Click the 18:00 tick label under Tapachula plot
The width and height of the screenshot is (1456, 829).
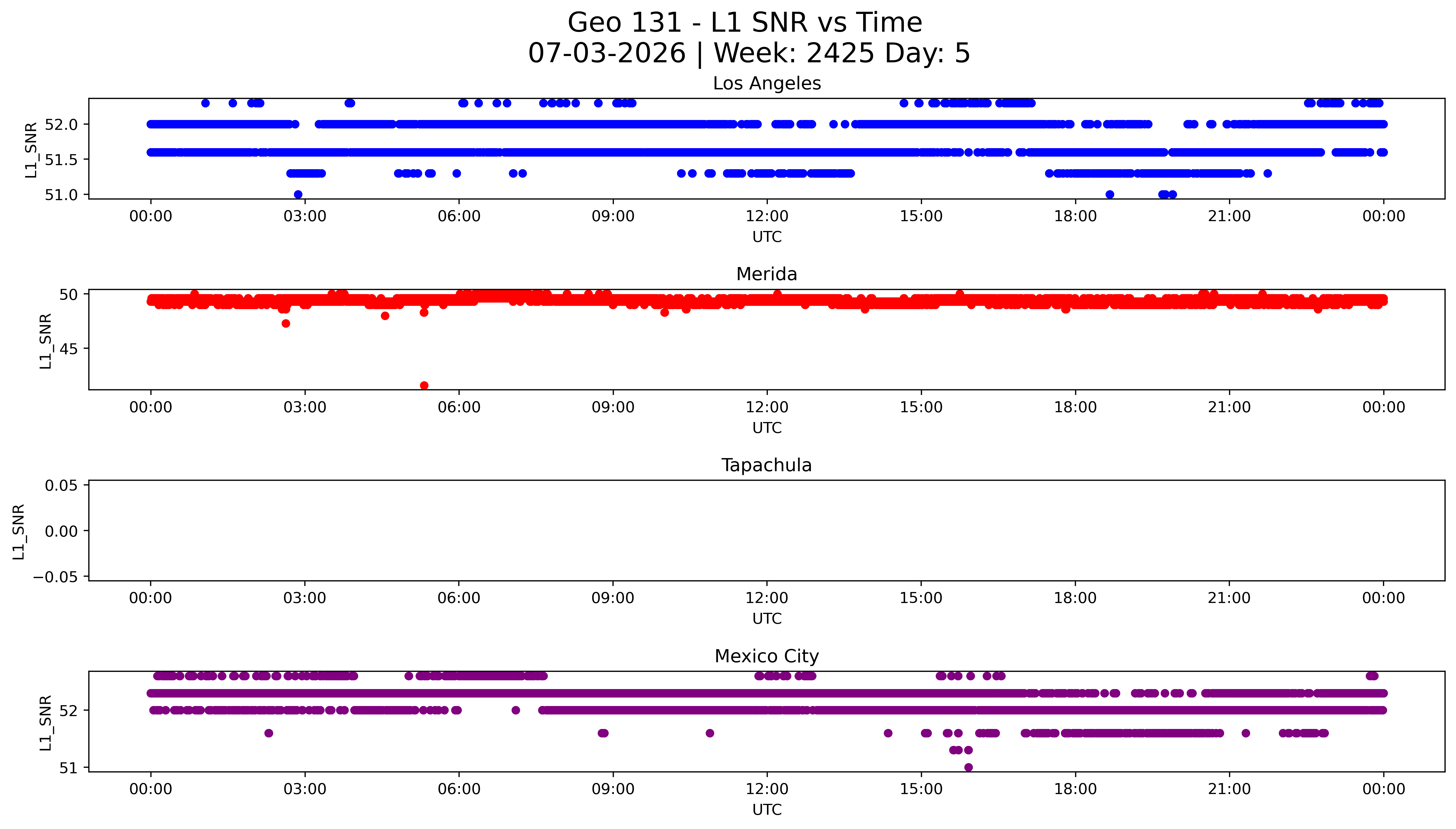[1075, 598]
